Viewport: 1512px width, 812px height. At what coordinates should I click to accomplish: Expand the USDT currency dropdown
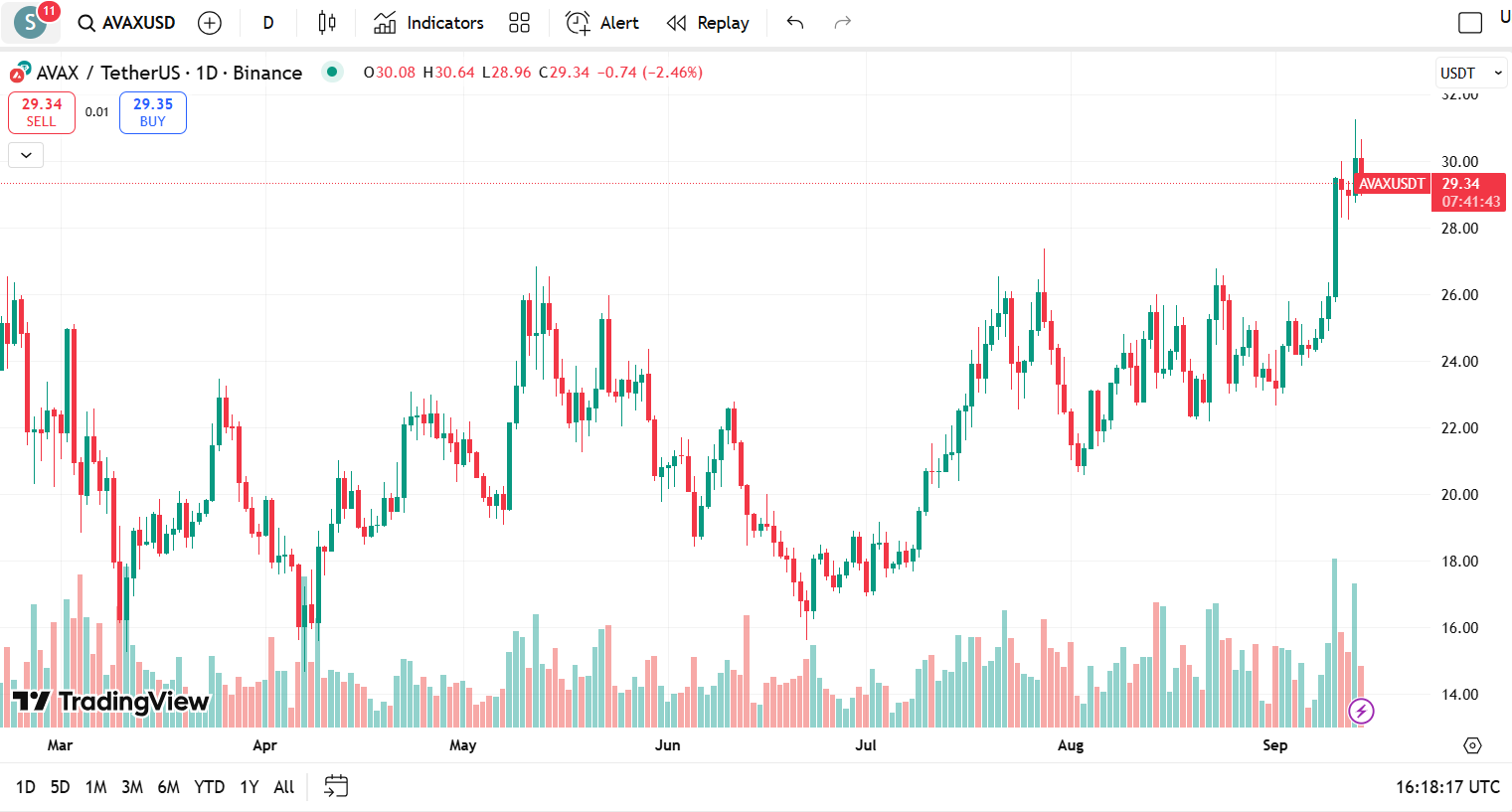(x=1471, y=73)
